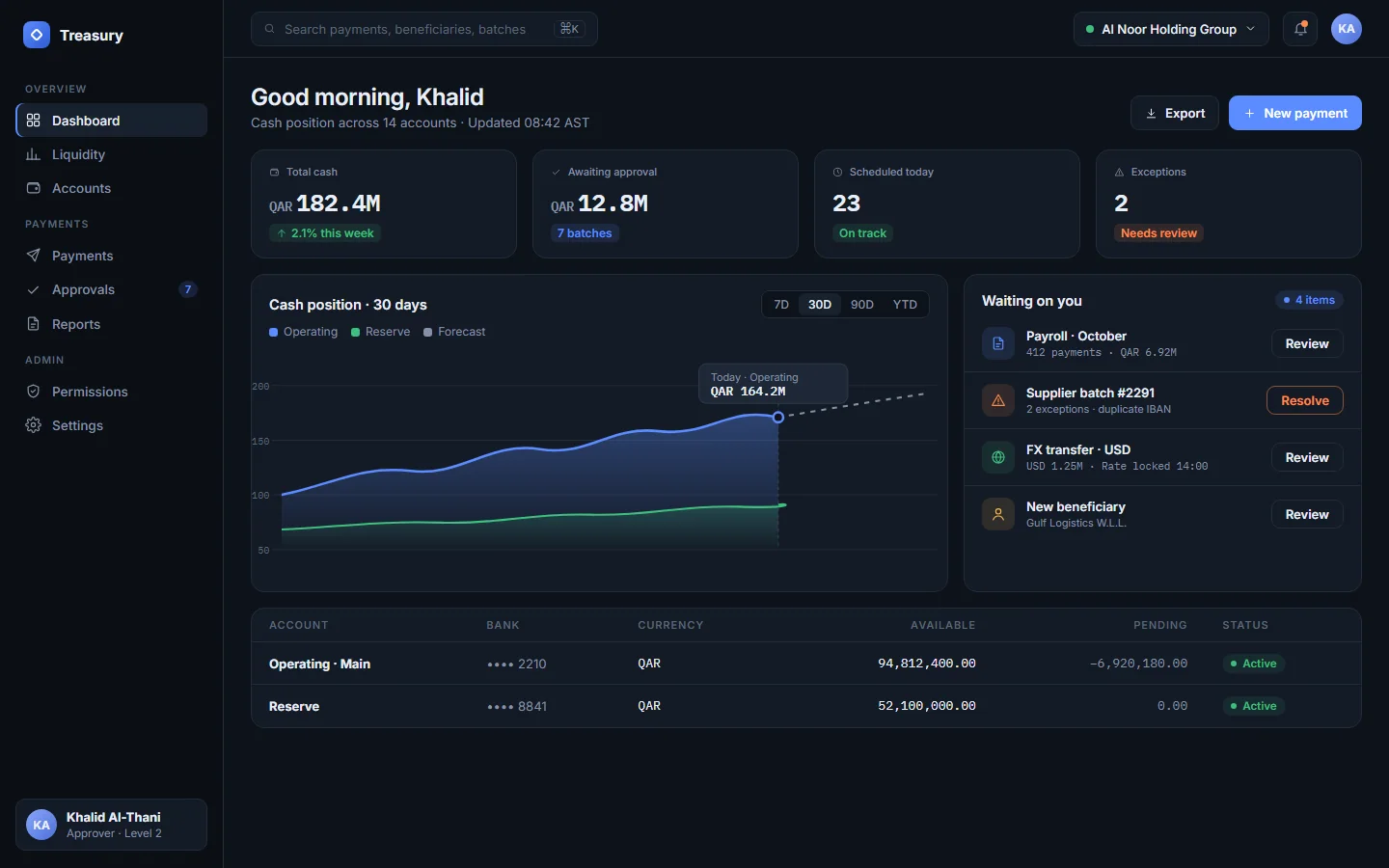1389x868 pixels.
Task: Resolve Supplier batch #2291
Action: click(1305, 400)
